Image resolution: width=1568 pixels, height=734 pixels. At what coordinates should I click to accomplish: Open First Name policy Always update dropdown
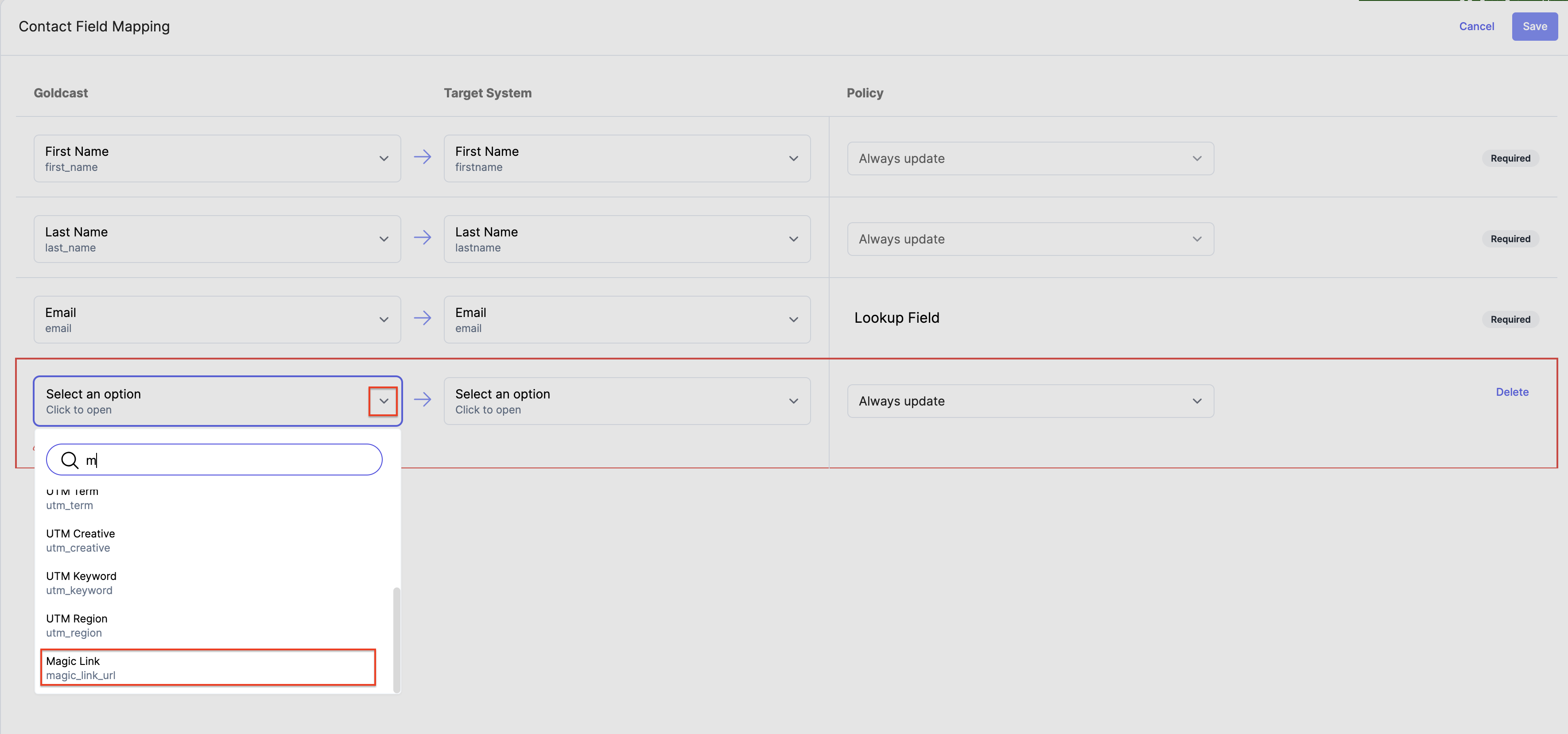tap(1030, 158)
